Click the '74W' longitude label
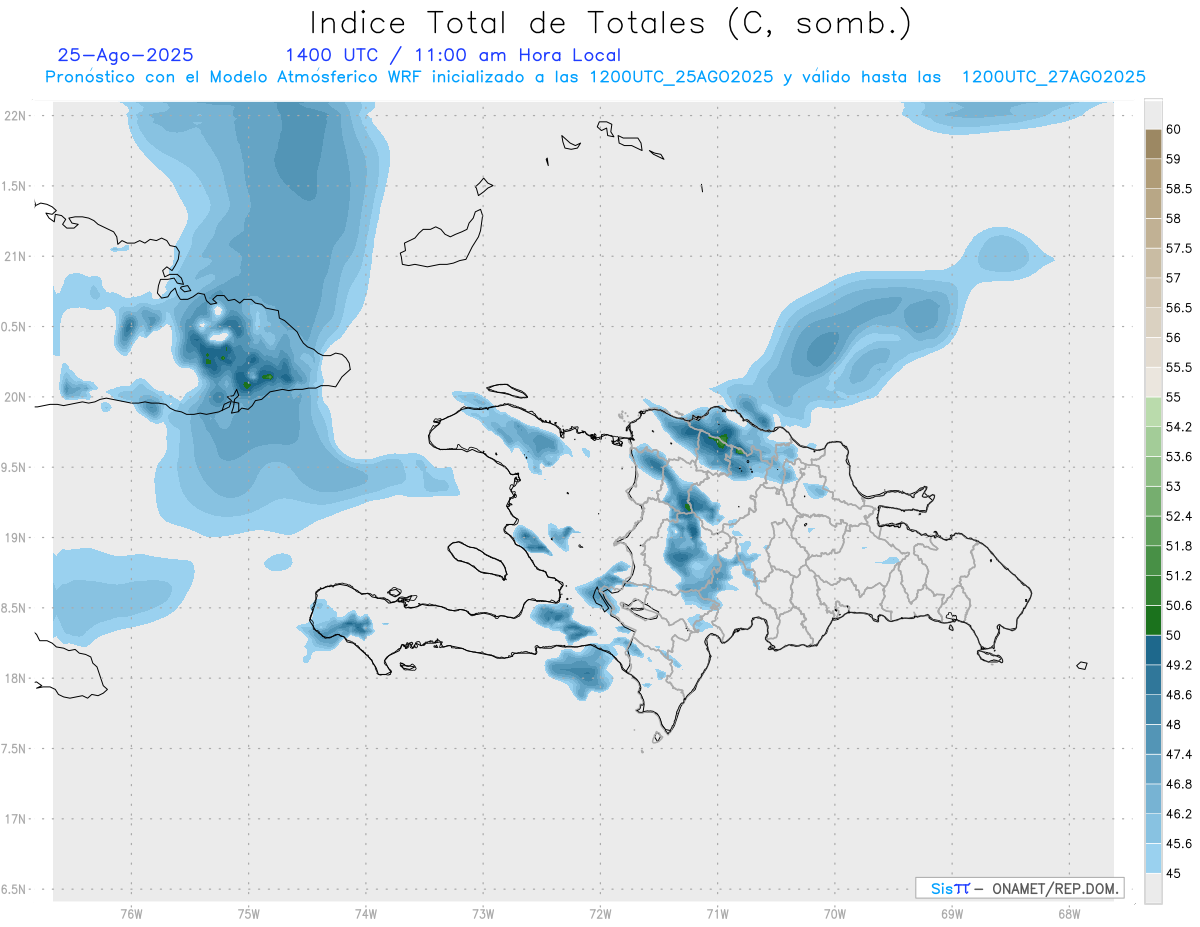 click(x=365, y=914)
